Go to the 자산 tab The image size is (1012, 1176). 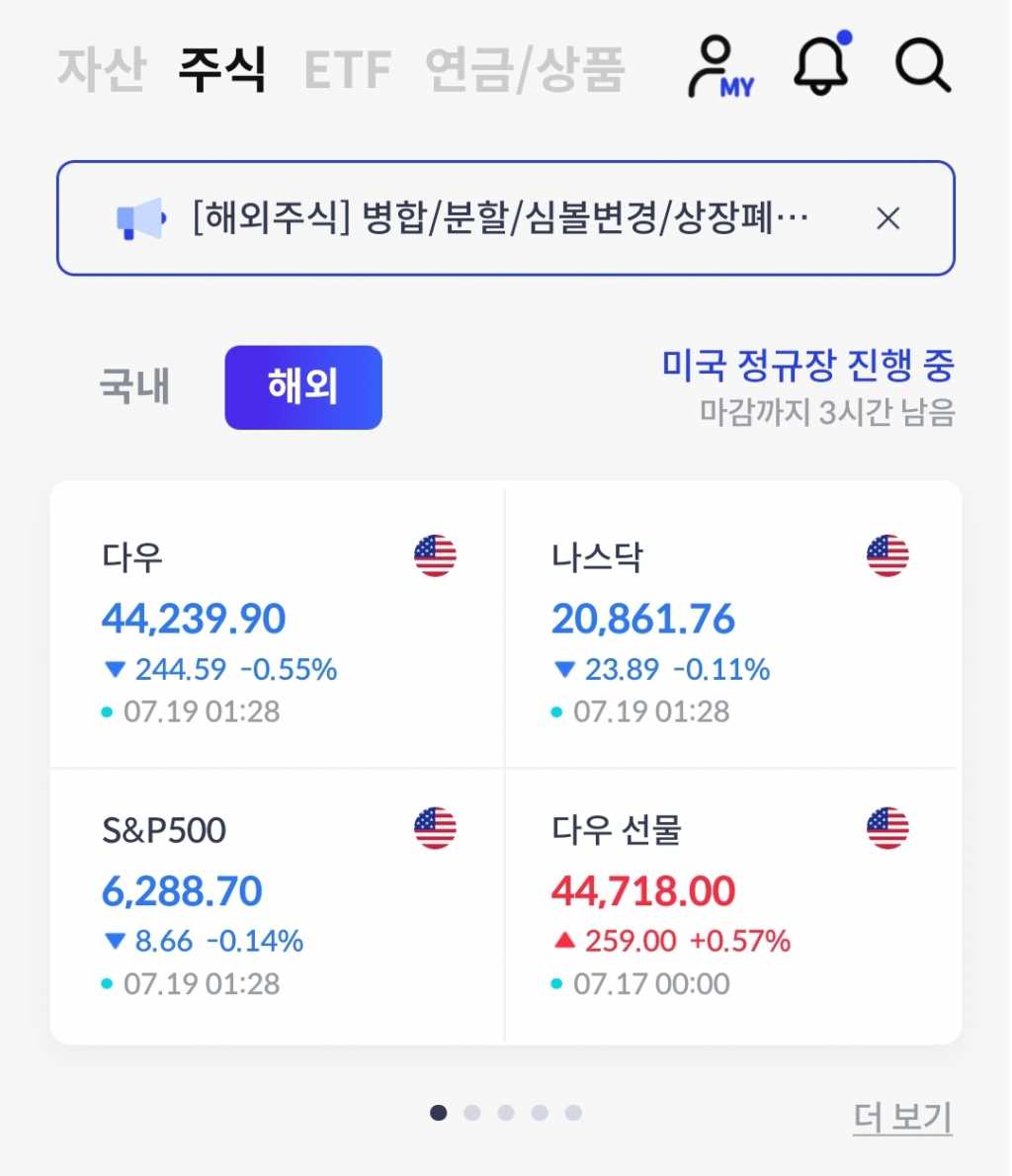[x=101, y=69]
